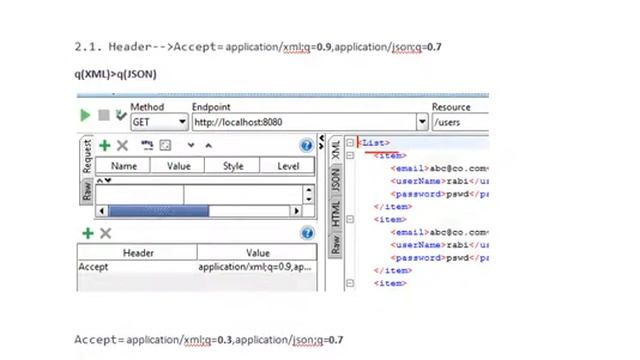Submit the request with green play button
The image size is (640, 360).
tap(85, 115)
